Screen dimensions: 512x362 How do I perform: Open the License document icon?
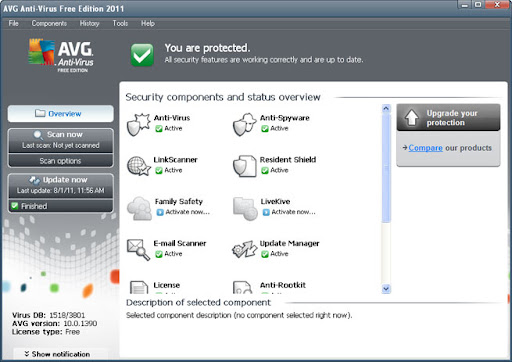(139, 287)
